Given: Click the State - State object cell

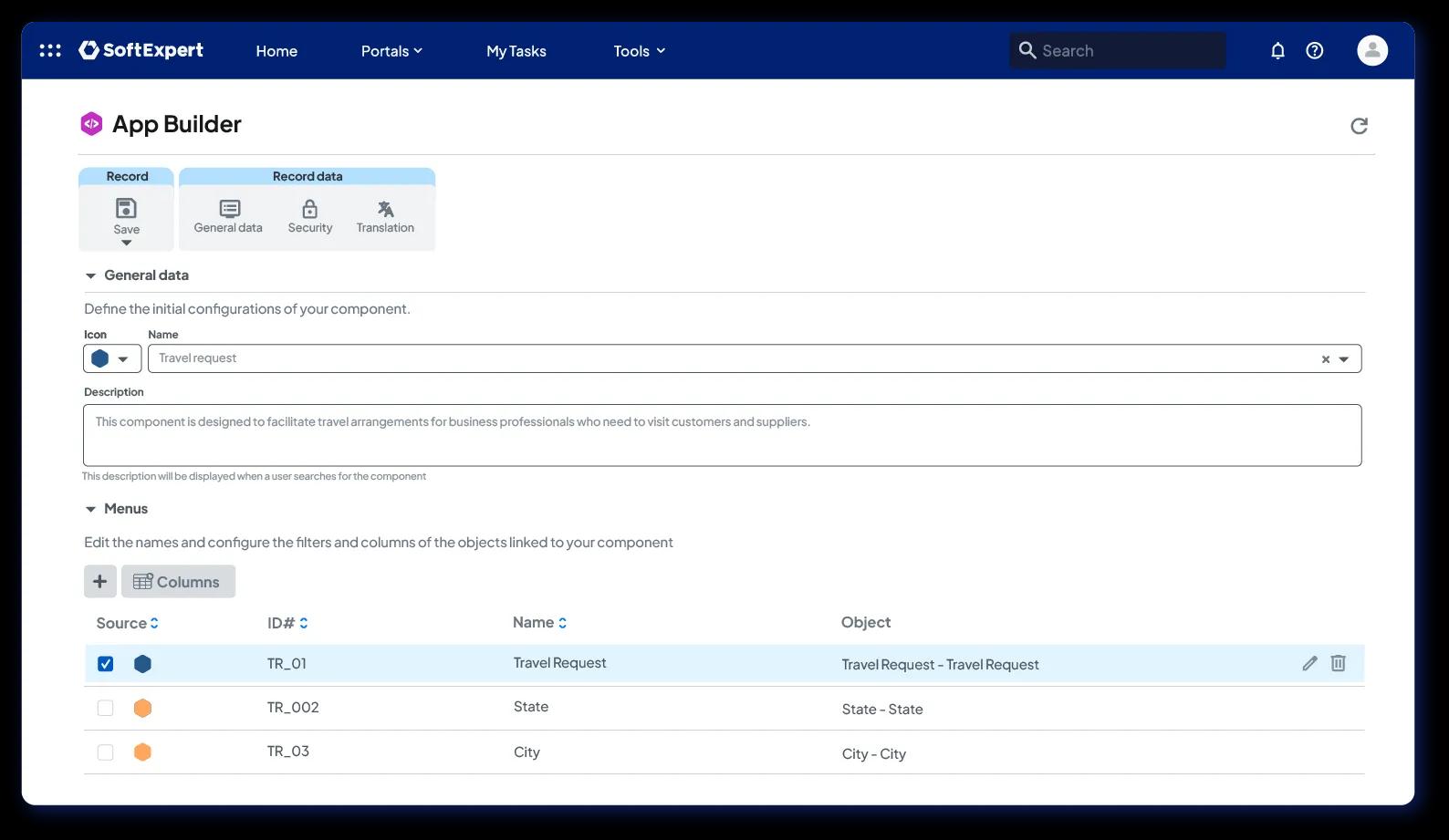Looking at the screenshot, I should [882, 710].
